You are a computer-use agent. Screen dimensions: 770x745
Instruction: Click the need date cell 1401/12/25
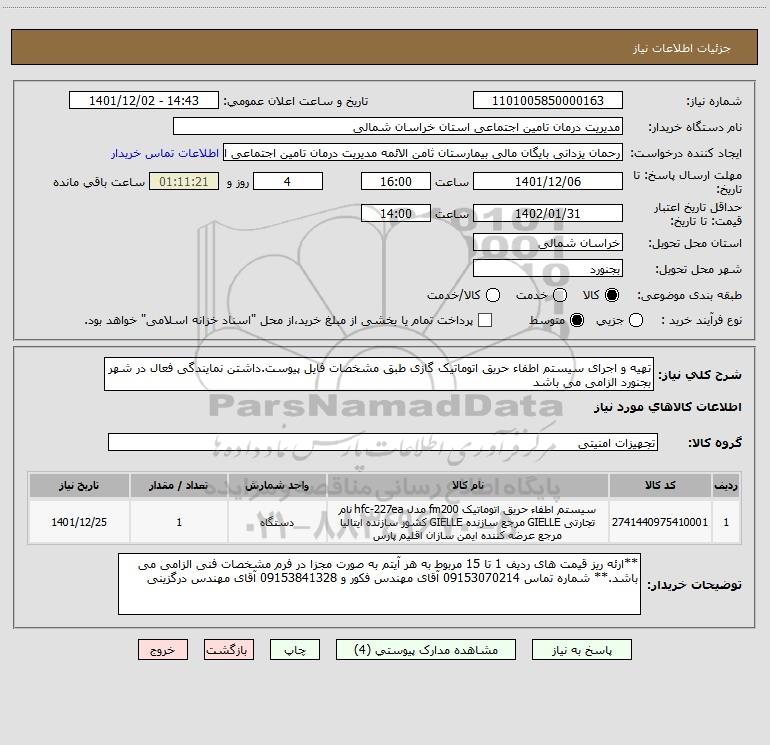pyautogui.click(x=79, y=522)
